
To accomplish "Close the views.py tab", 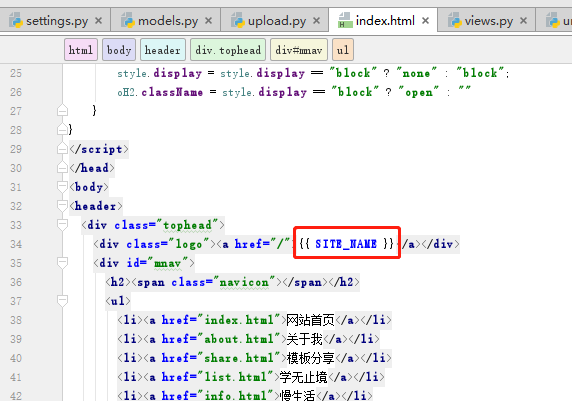I will coord(523,21).
